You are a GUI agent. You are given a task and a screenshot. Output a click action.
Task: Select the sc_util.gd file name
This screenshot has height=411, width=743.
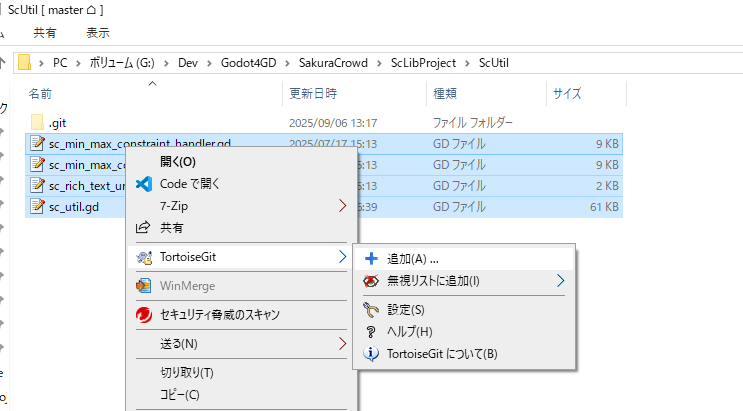pos(74,207)
